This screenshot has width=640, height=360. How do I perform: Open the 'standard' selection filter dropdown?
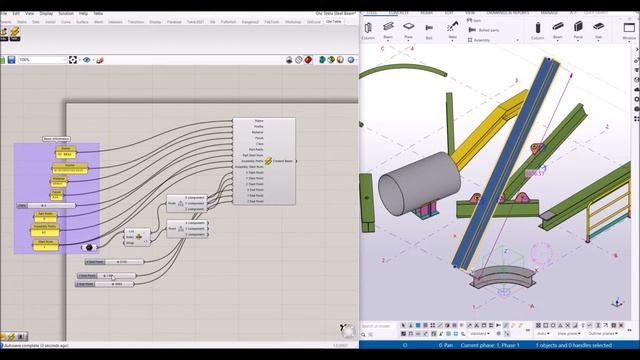tap(480, 334)
